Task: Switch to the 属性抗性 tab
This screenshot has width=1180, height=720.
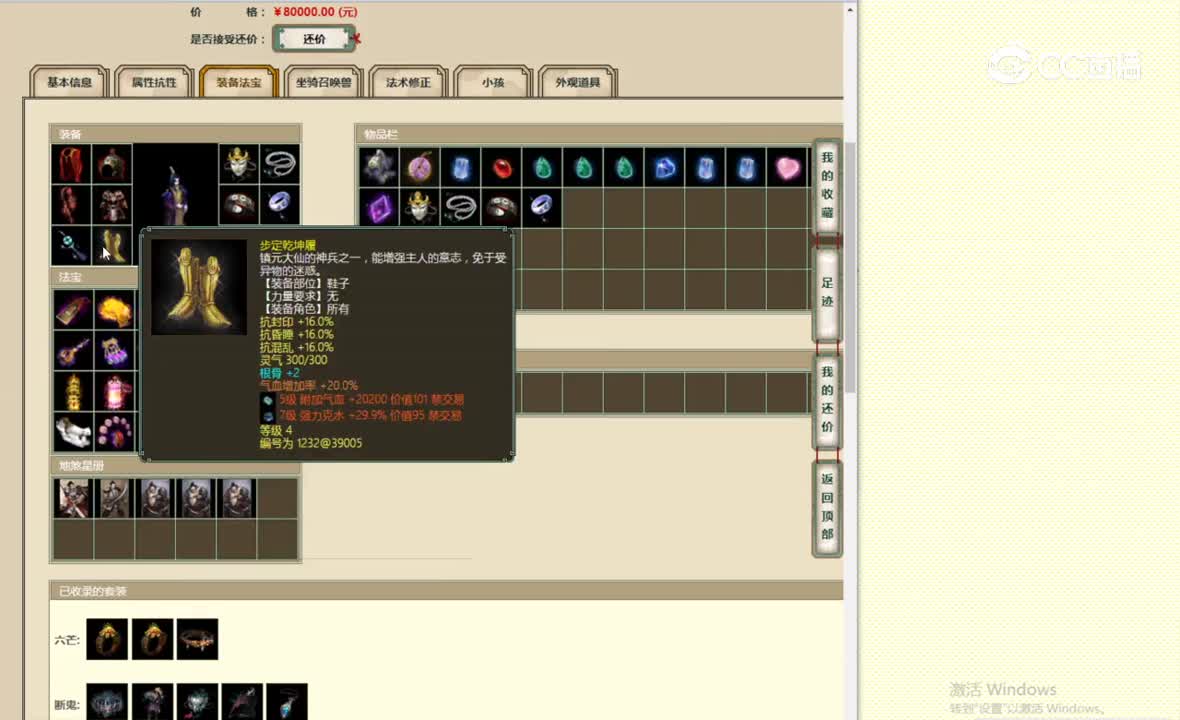Action: pos(154,82)
